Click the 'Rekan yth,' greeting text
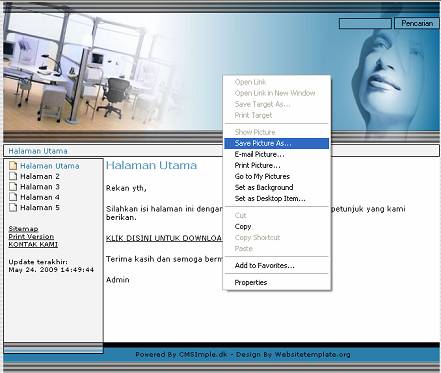Image resolution: width=441 pixels, height=373 pixels. pos(126,188)
